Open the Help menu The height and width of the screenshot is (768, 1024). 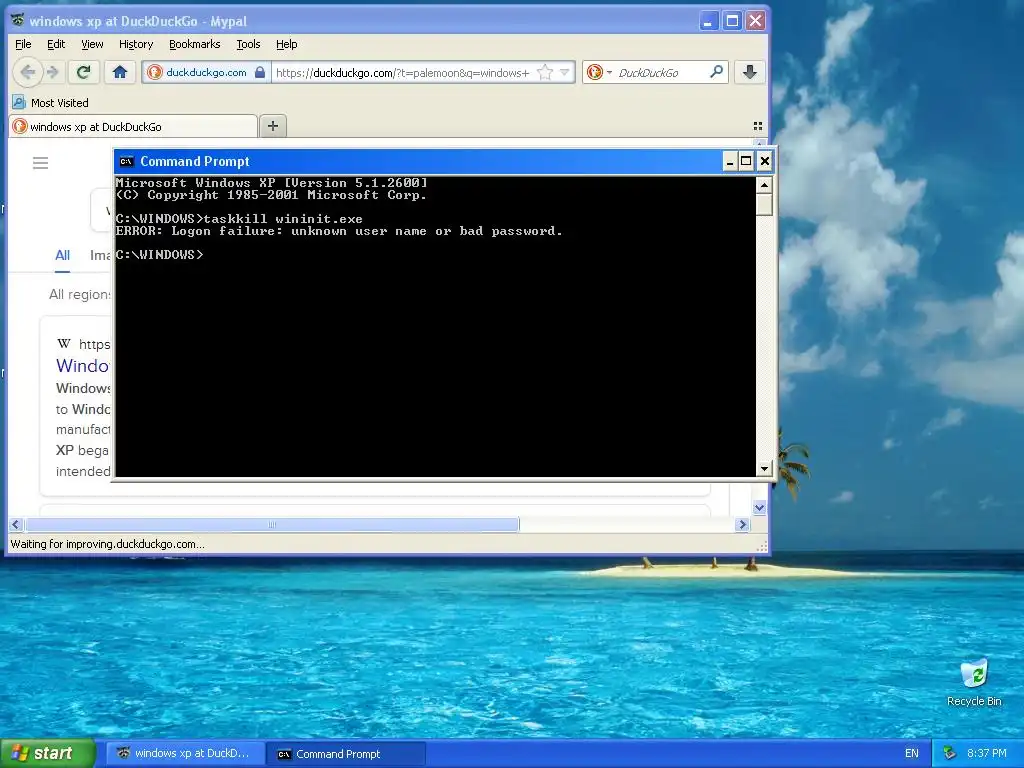pos(286,44)
